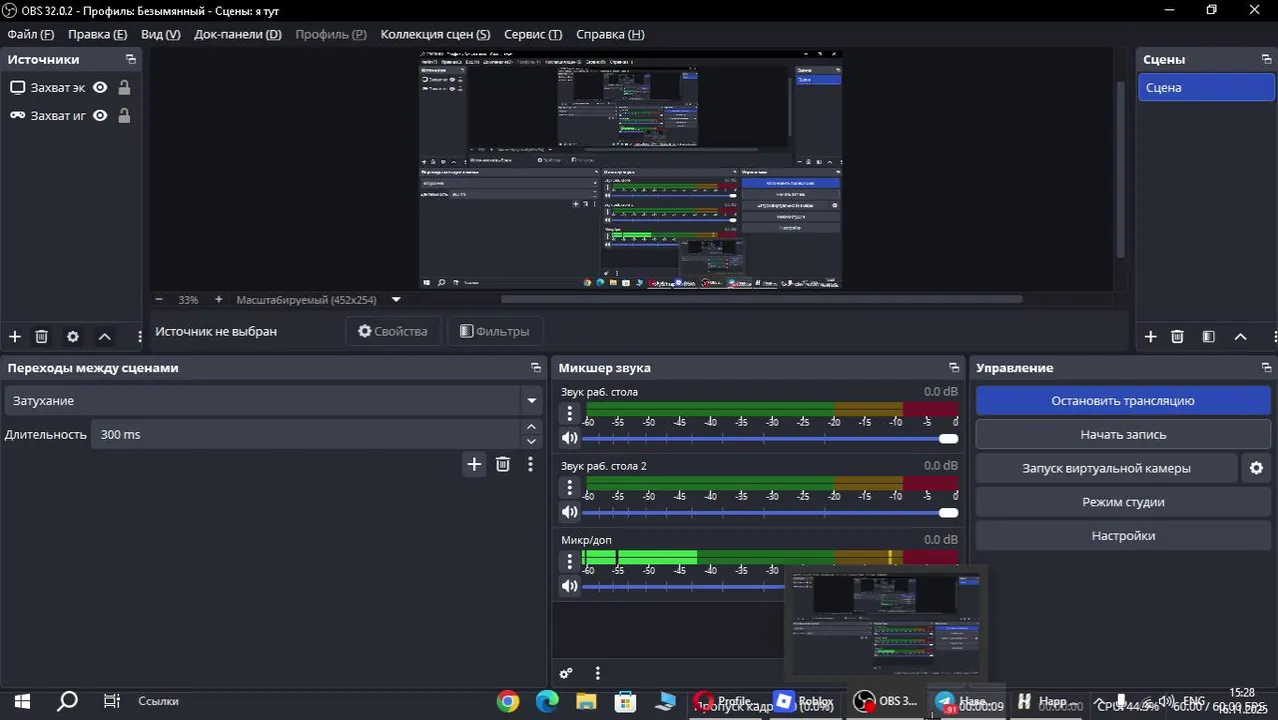Open the Коллекция сцен menu

point(435,34)
